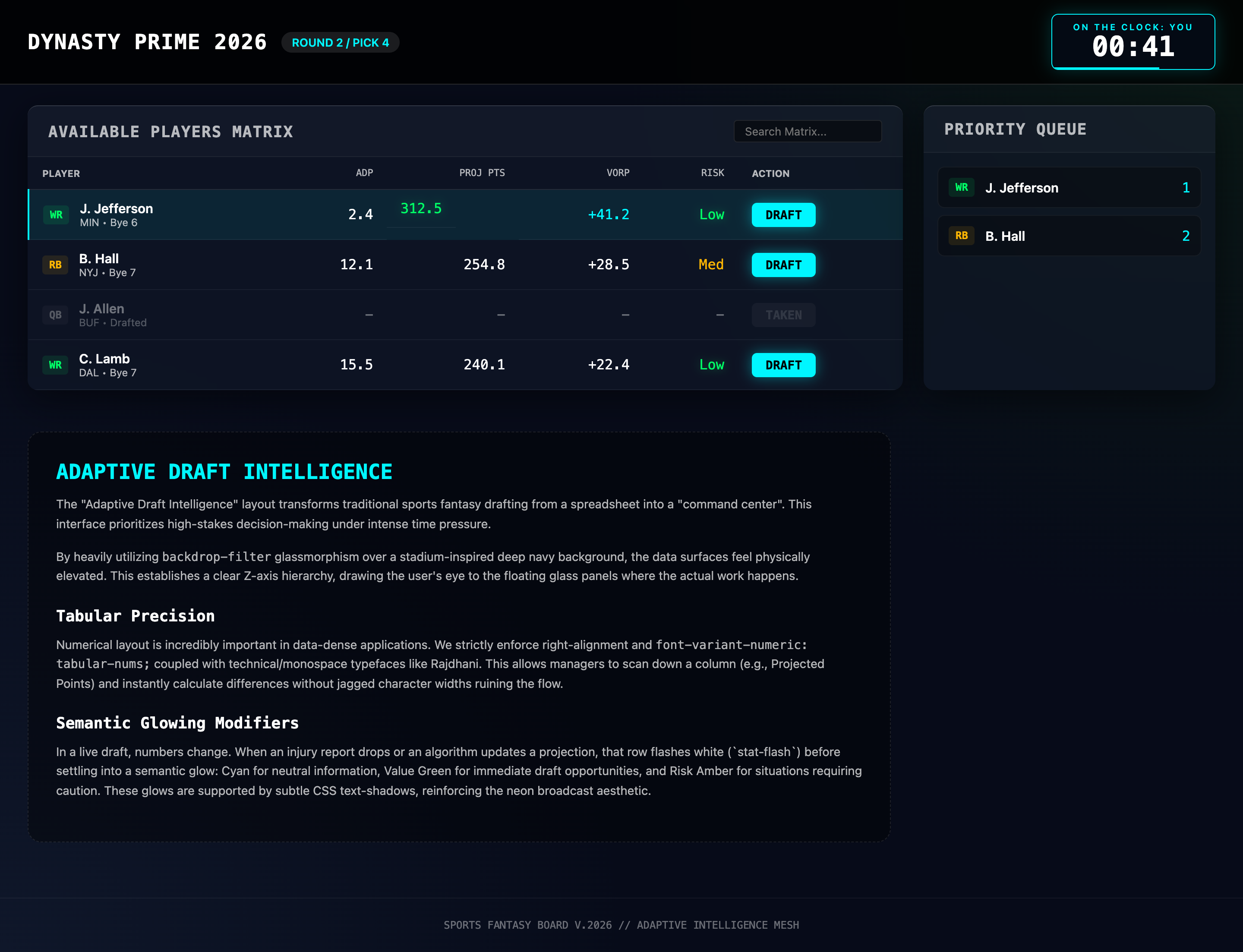Click the QB badge beside J. Allen
Image resolution: width=1243 pixels, height=952 pixels.
tap(55, 315)
